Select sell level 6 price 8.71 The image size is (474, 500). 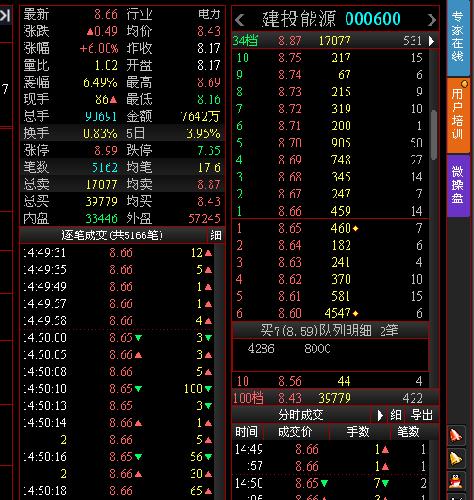(x=290, y=126)
